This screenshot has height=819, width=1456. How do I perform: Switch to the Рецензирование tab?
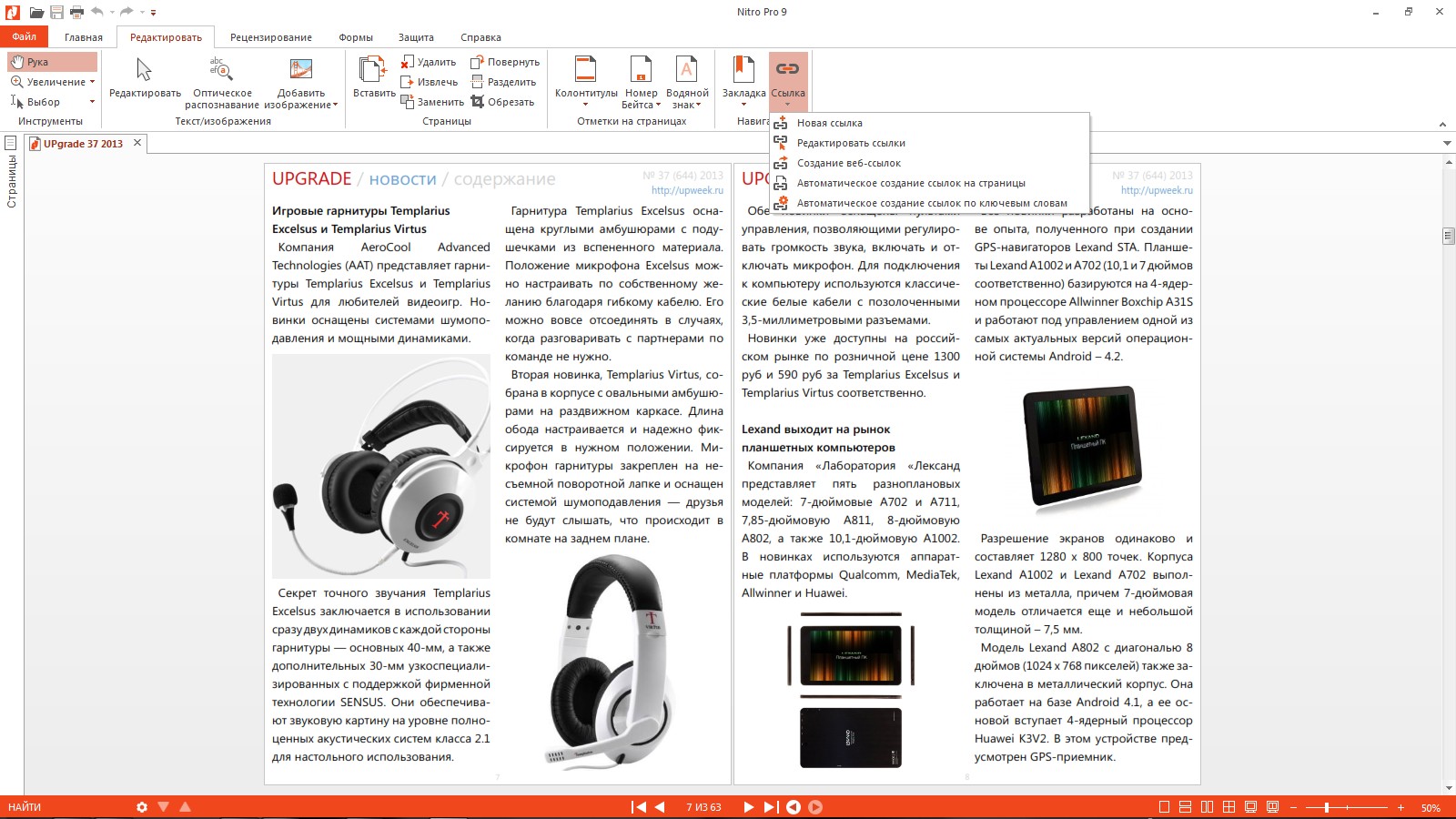point(271,37)
